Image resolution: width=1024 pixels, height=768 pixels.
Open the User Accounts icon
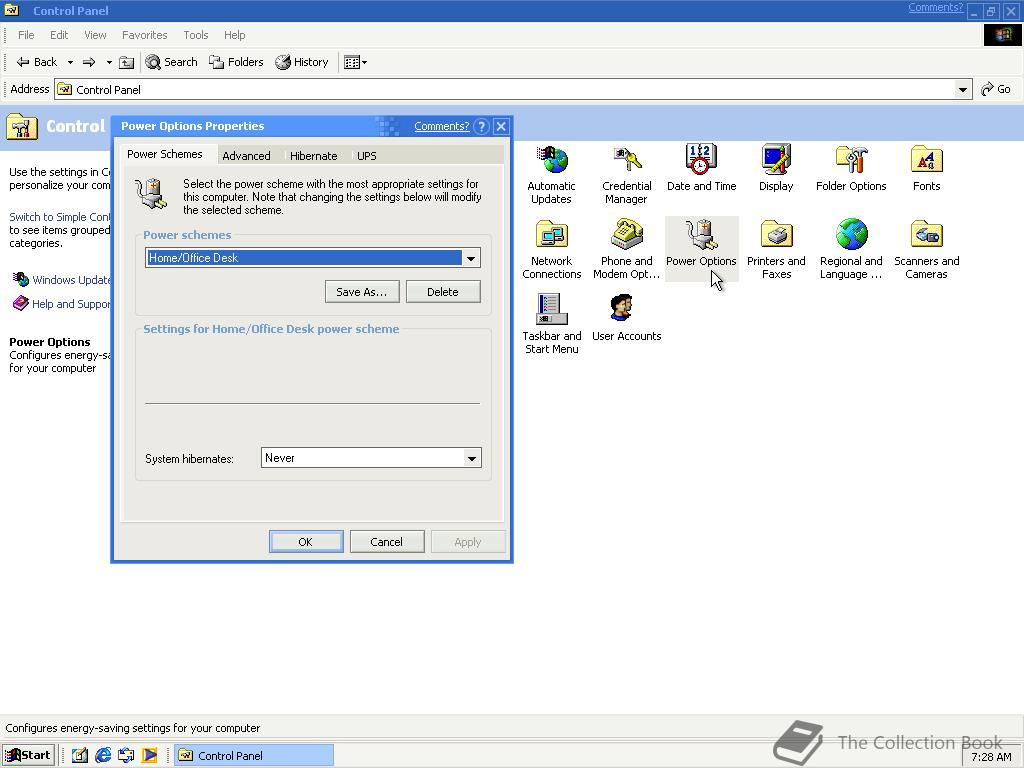[x=626, y=318]
